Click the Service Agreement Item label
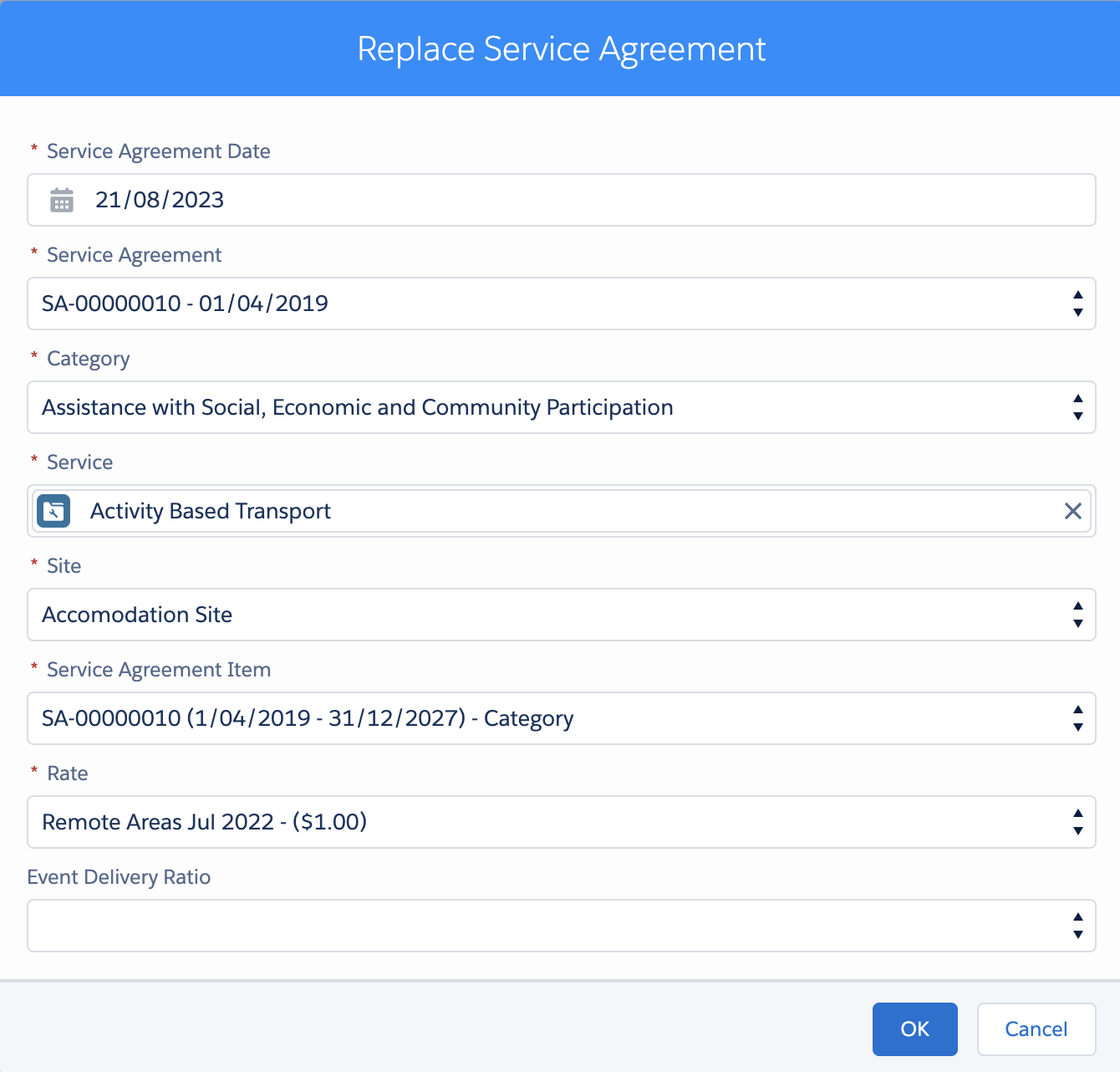 (159, 670)
